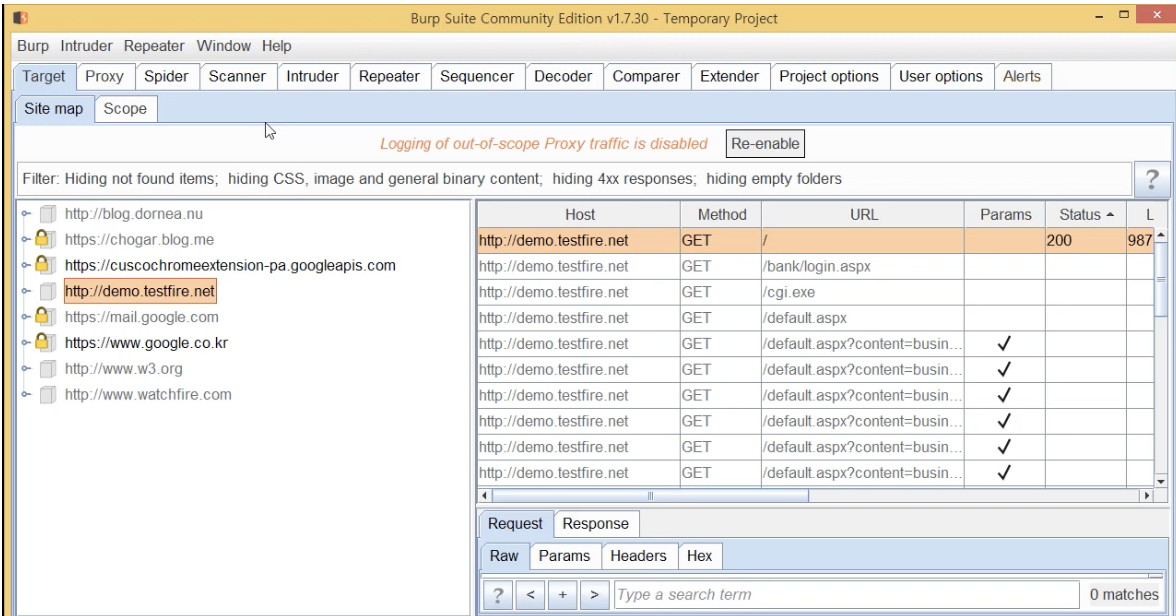This screenshot has height=616, width=1176.
Task: Click the lock icon beside mail.google.com
Action: [44, 317]
